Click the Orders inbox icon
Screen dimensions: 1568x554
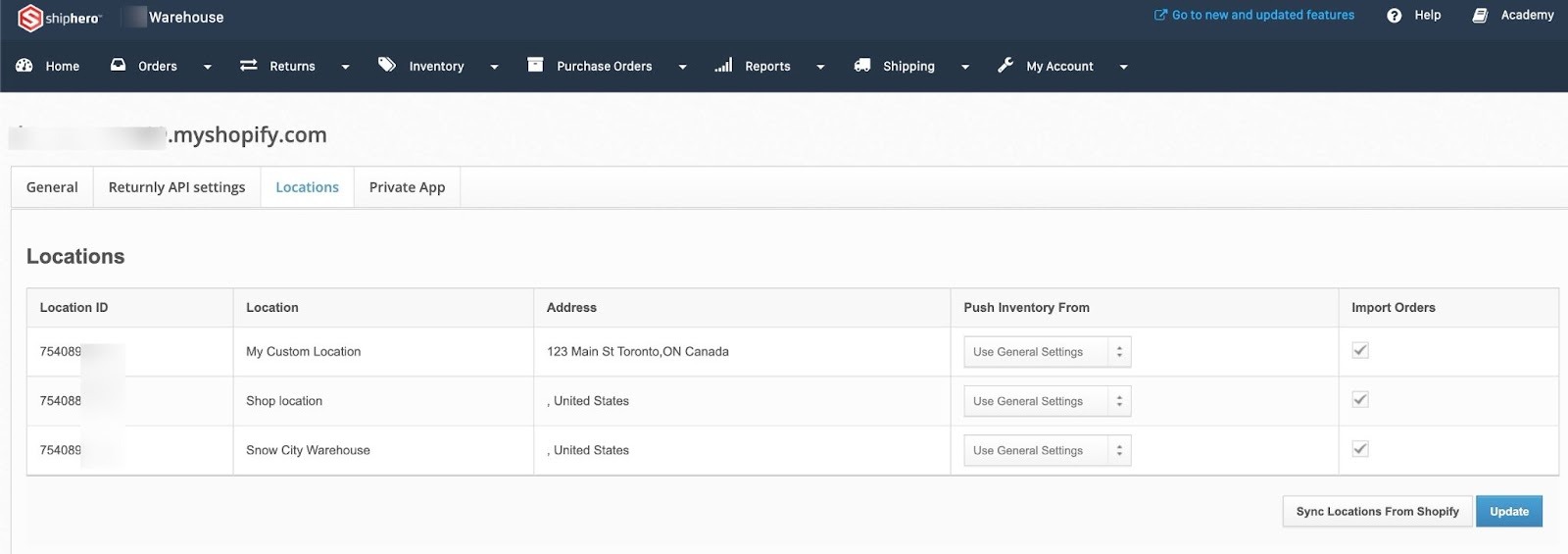(118, 66)
